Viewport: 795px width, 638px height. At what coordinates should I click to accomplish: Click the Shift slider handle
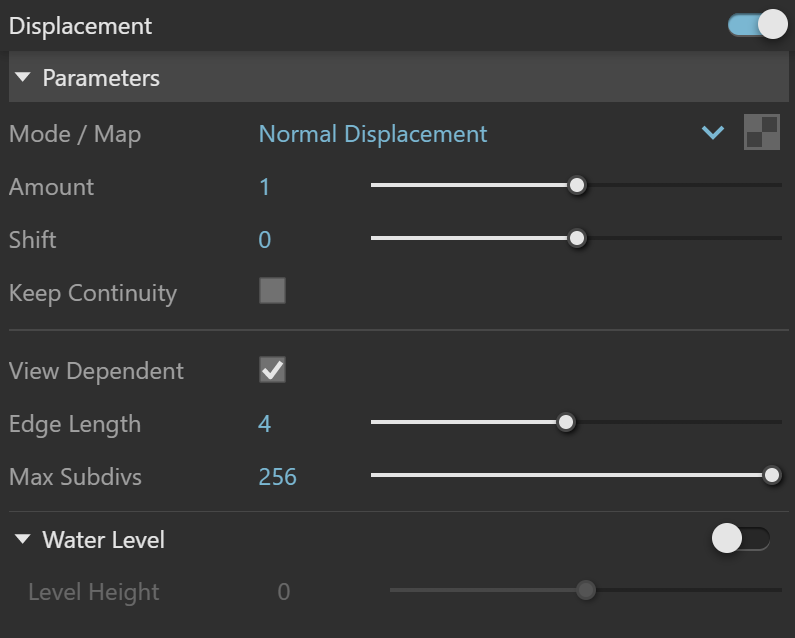(x=576, y=238)
